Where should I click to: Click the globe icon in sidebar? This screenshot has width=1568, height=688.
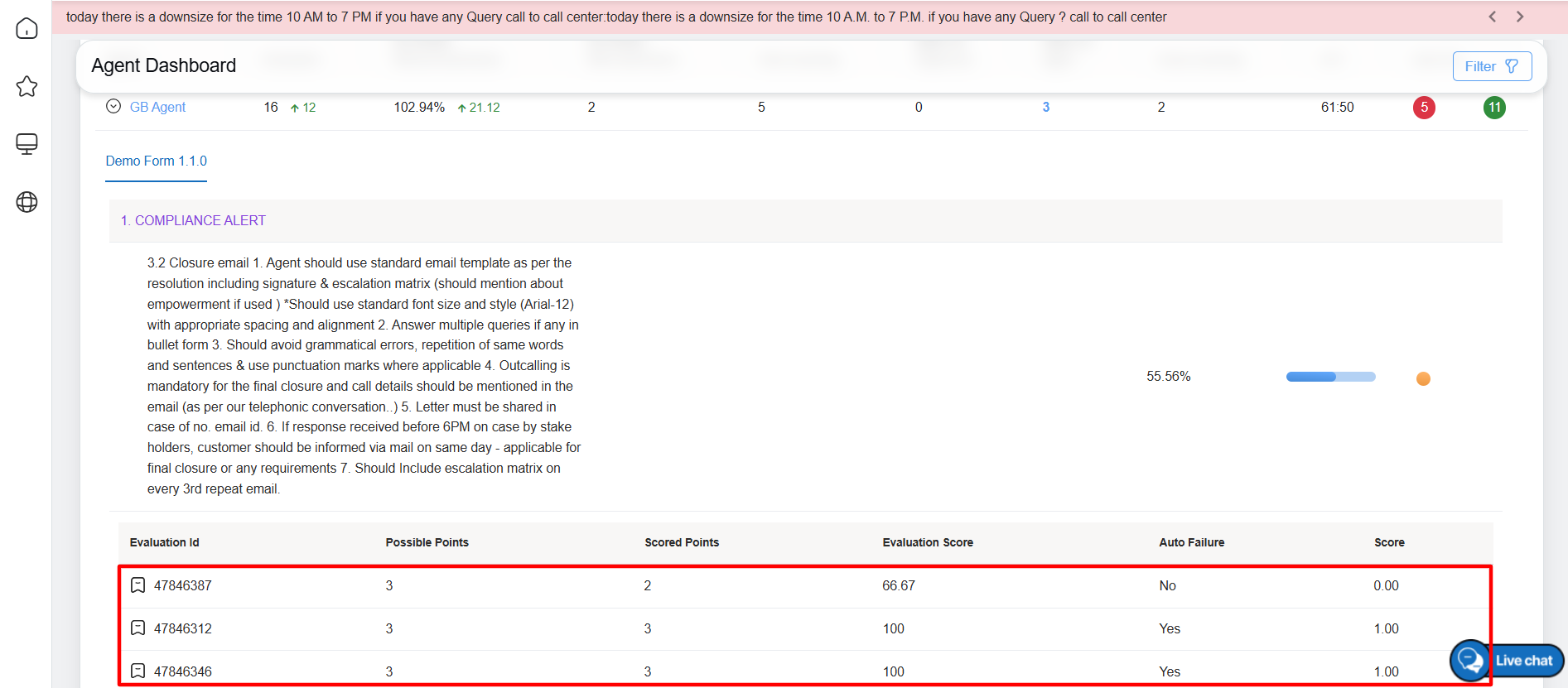point(27,202)
